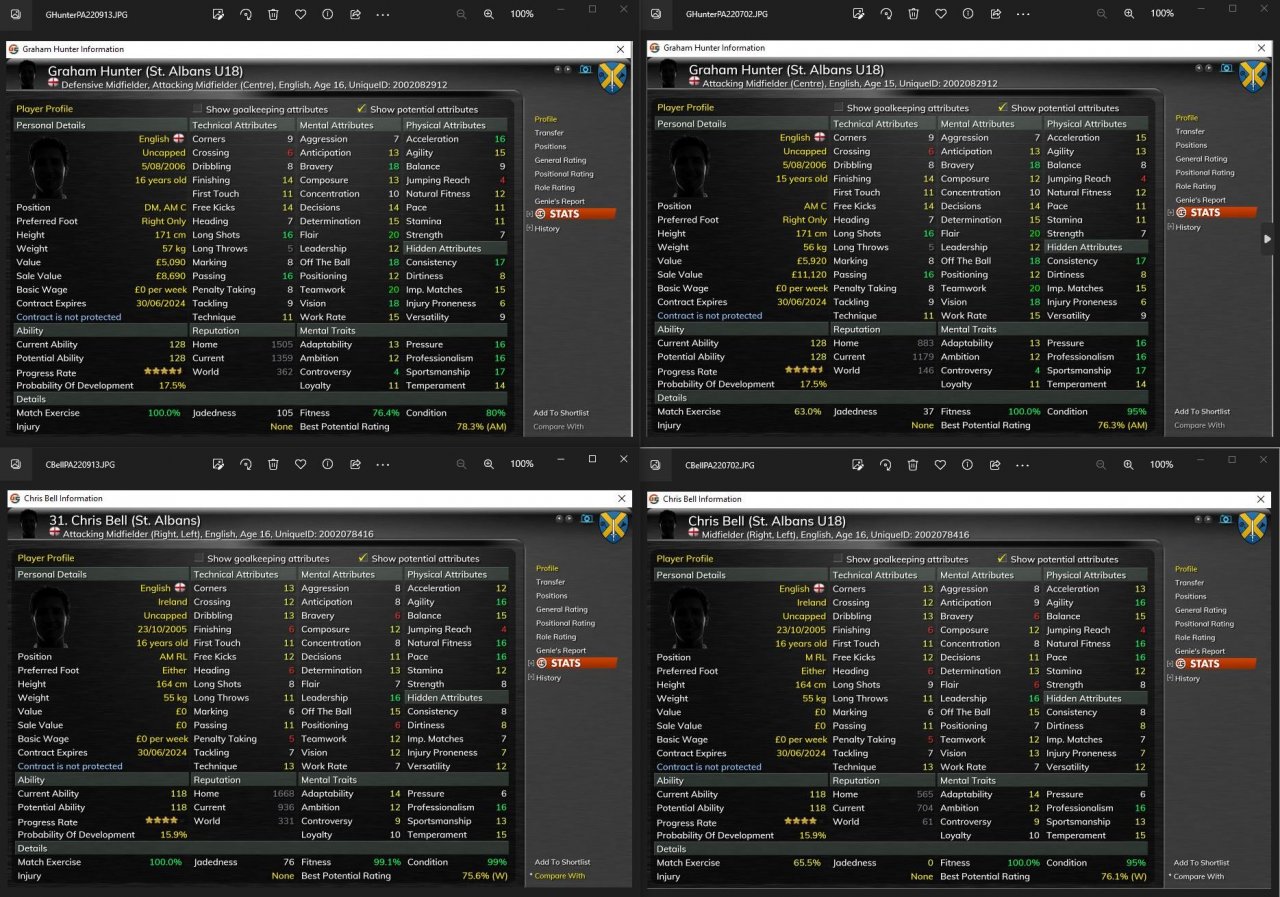Click 'Contract is not protected' in the GHunterPA220913 screenshot
The image size is (1280, 897).
69,317
